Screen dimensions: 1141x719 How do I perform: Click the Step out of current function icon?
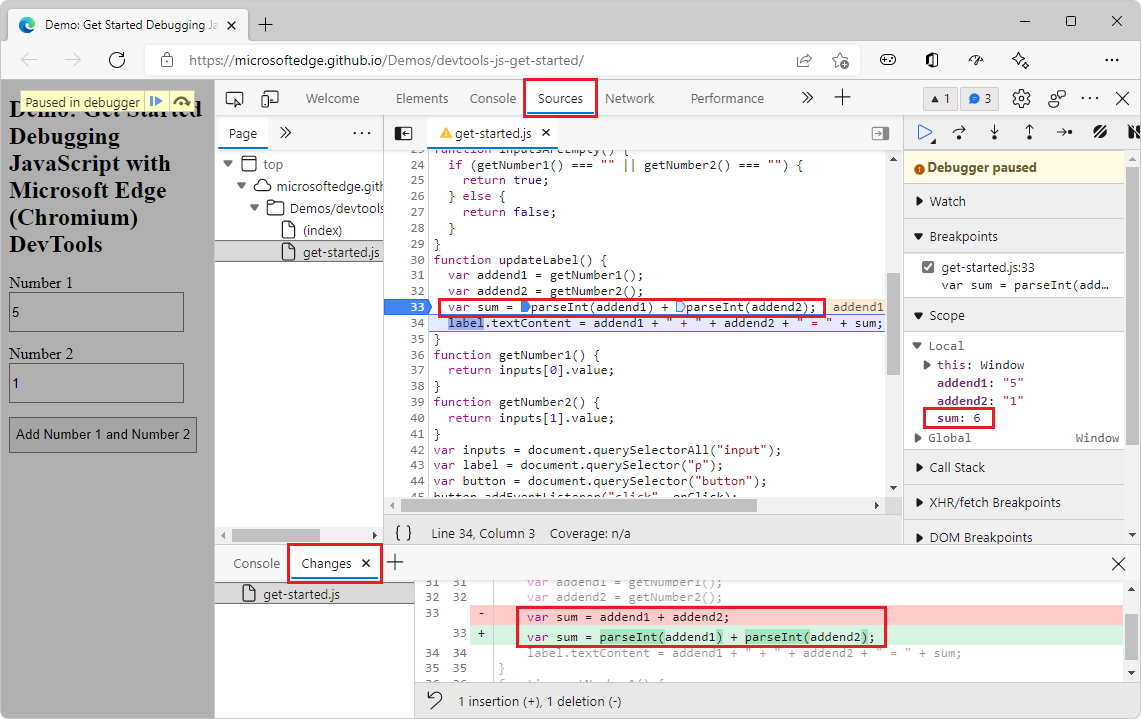1029,132
